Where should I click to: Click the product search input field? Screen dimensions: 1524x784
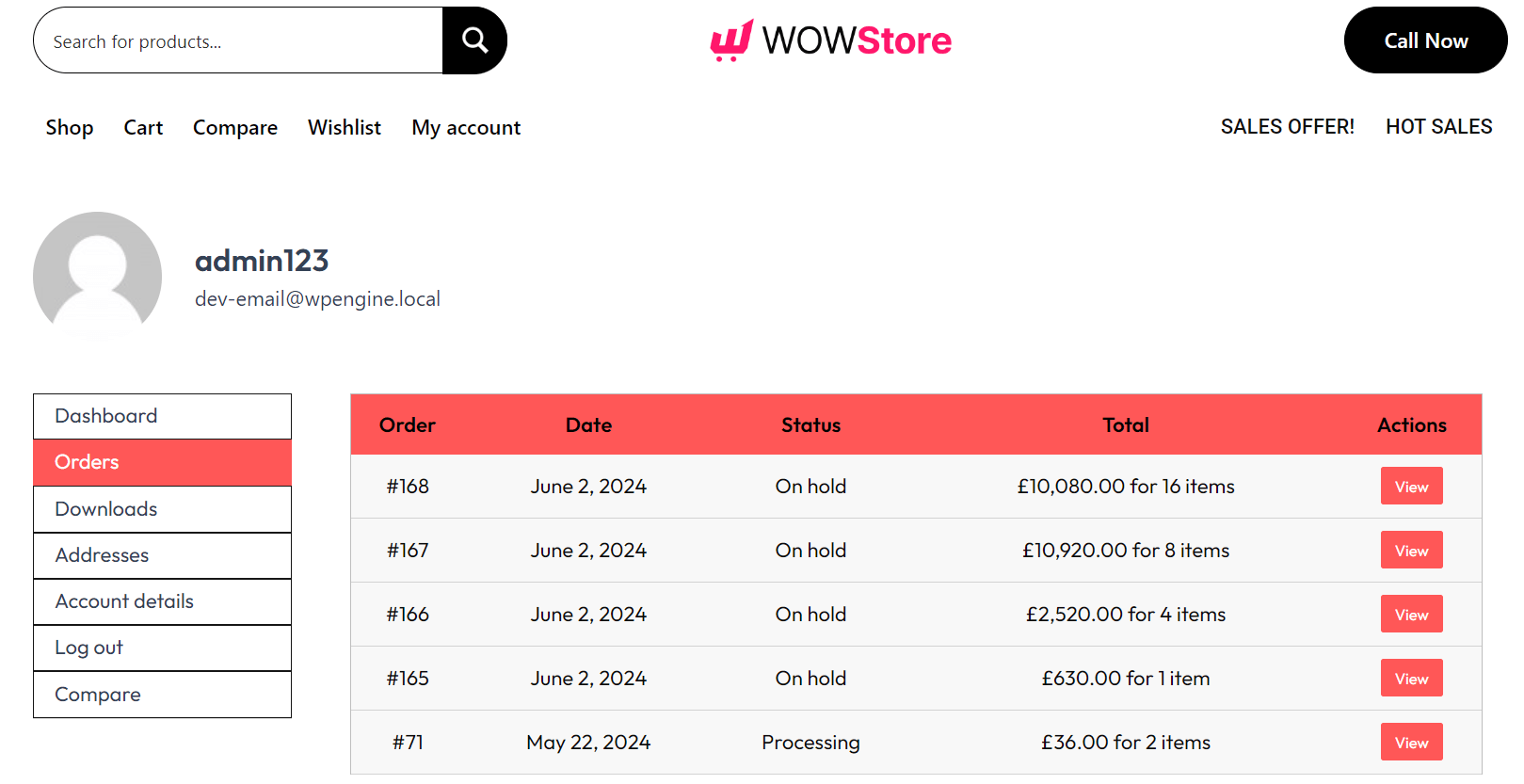[x=235, y=40]
